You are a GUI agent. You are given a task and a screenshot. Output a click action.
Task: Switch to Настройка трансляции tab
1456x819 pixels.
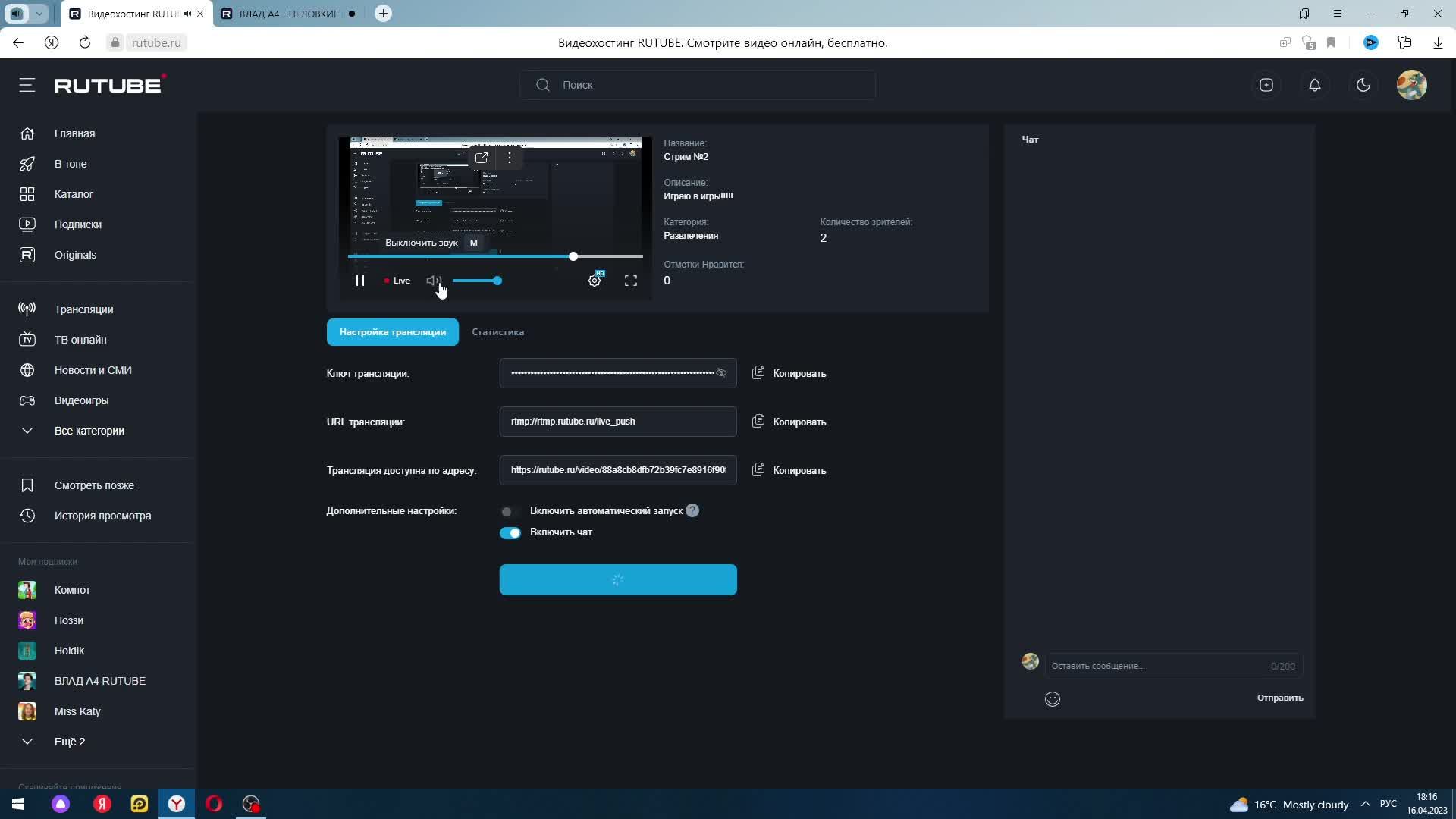[393, 332]
